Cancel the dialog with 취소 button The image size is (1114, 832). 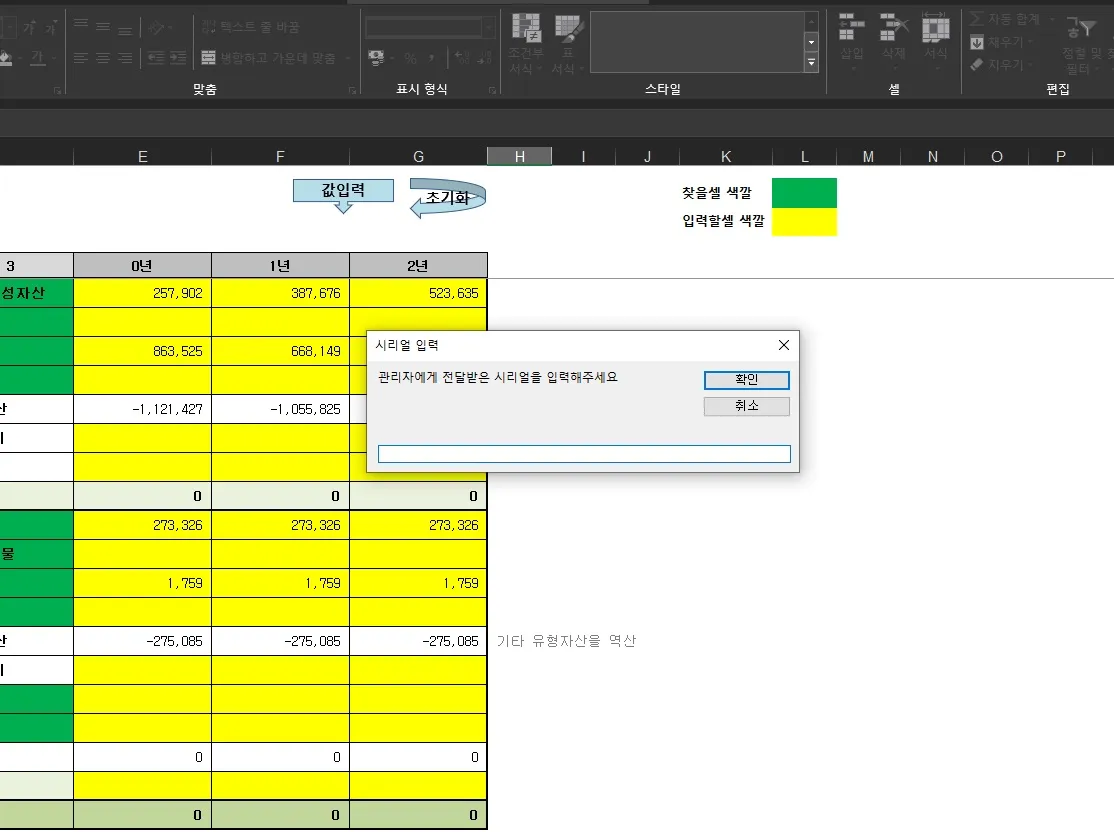[x=747, y=406]
